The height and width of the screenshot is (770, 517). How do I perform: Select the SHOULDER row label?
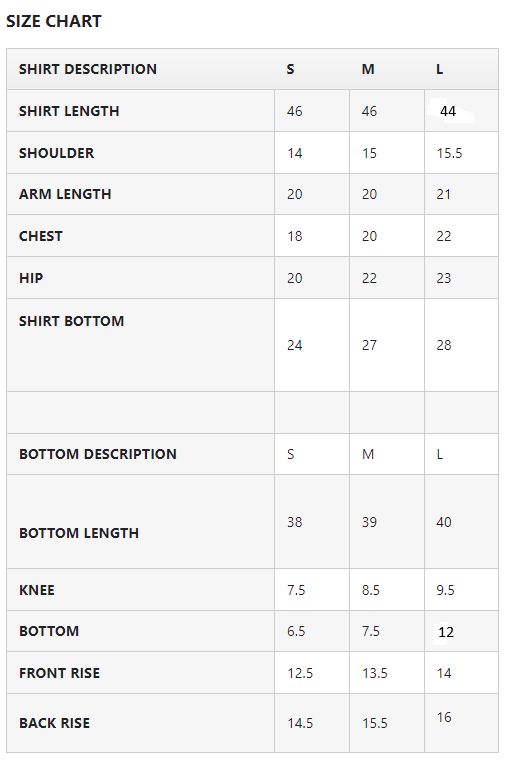(x=56, y=153)
